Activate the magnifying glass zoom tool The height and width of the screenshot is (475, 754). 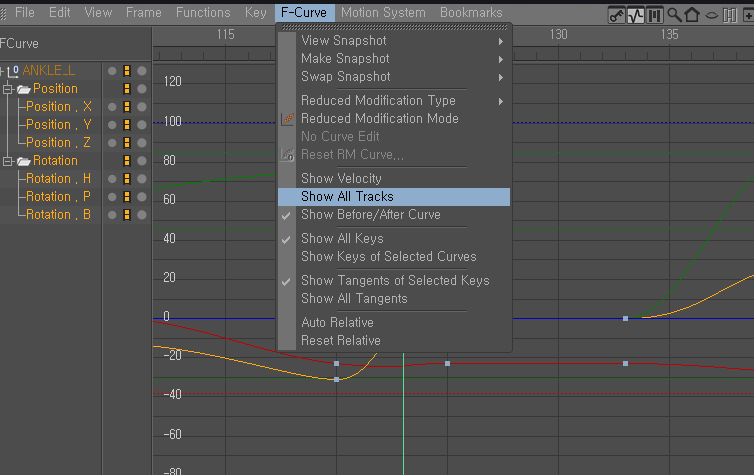674,15
